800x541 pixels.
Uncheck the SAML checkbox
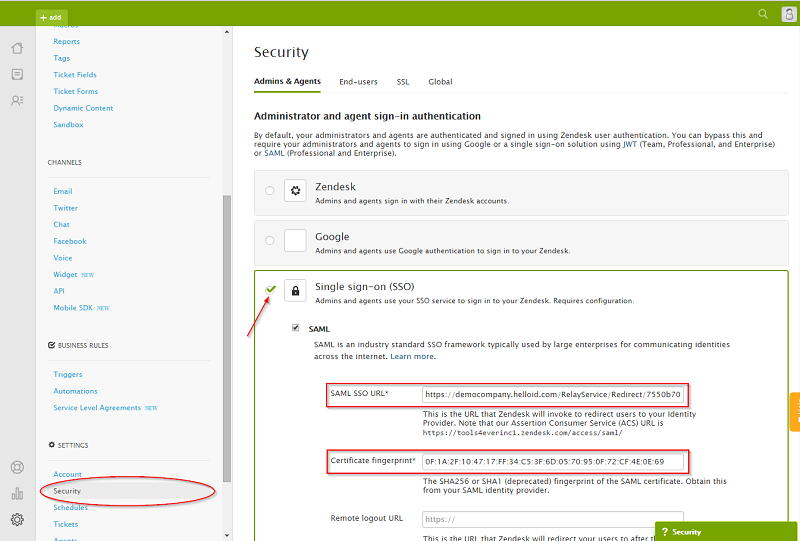click(295, 328)
